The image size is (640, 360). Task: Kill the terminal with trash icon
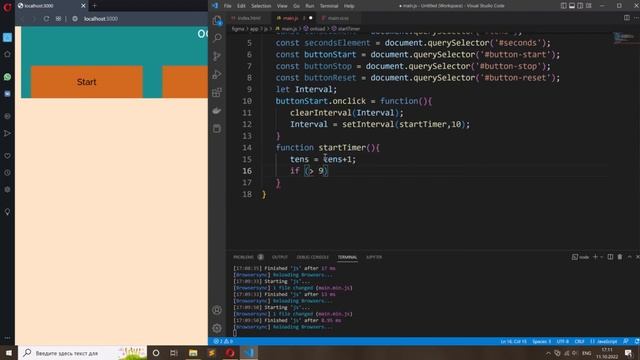pos(620,257)
